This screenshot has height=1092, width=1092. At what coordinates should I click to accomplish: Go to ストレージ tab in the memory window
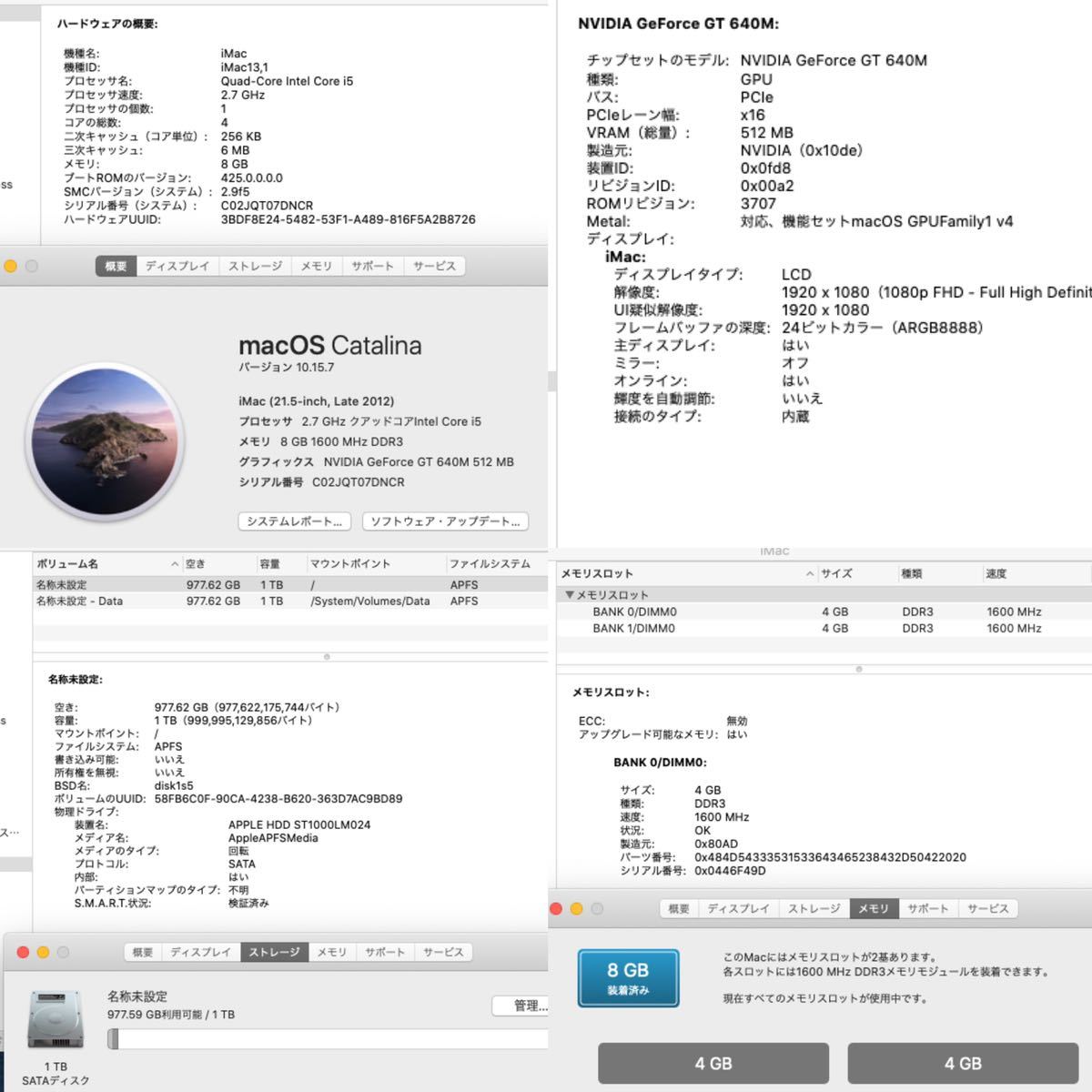tap(814, 908)
